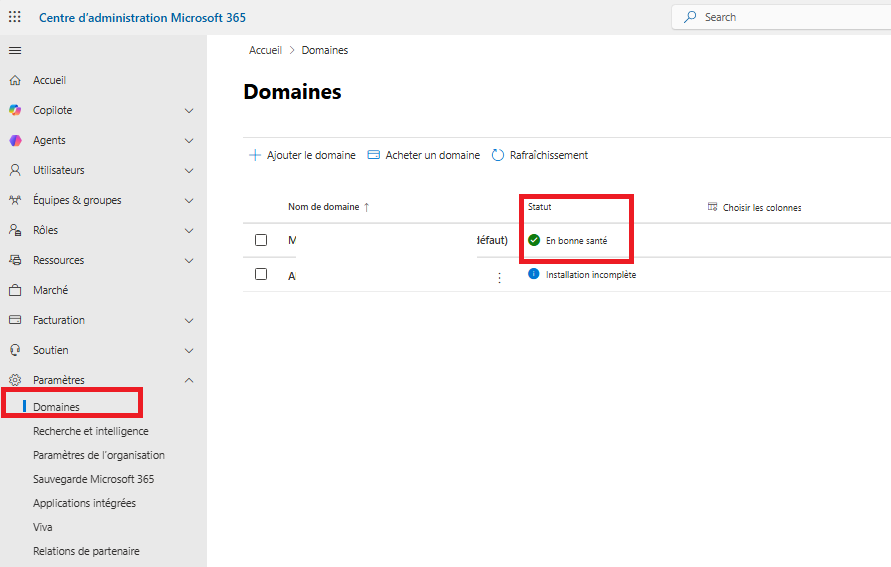This screenshot has width=891, height=567.
Task: Open the three-dot menu on second domain row
Action: [499, 278]
